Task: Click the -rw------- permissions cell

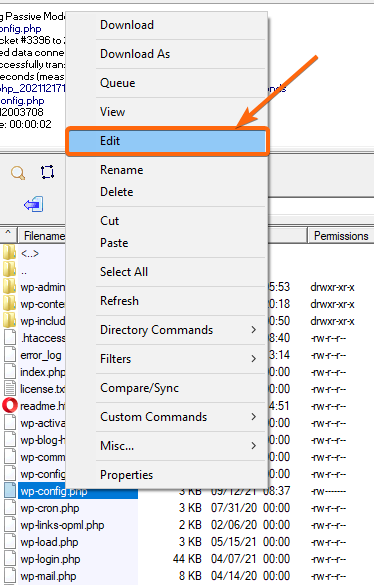Action: point(328,491)
